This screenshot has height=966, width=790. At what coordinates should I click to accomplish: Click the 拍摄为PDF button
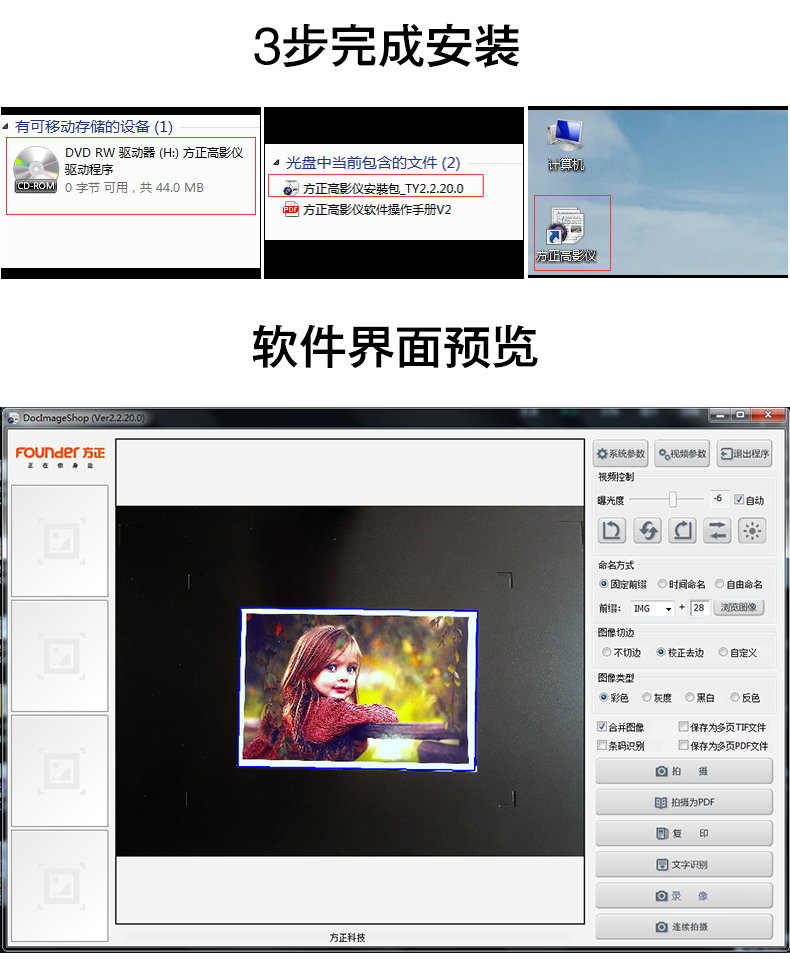(684, 802)
